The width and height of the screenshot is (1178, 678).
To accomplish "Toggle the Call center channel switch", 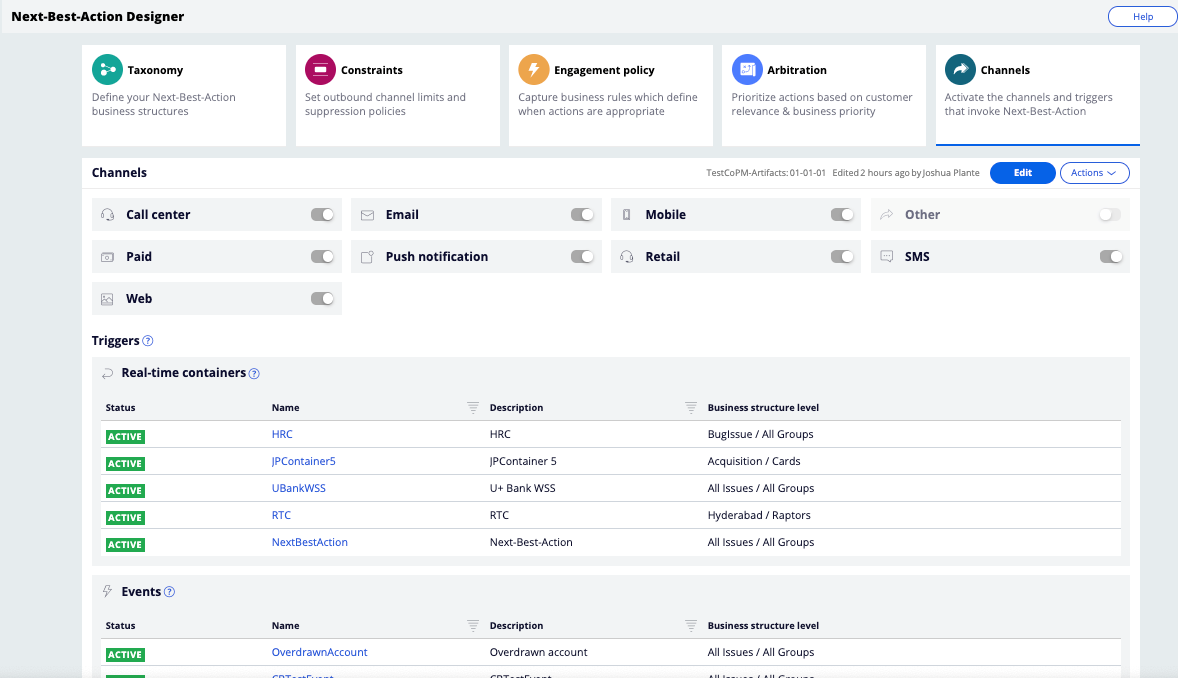I will (322, 215).
